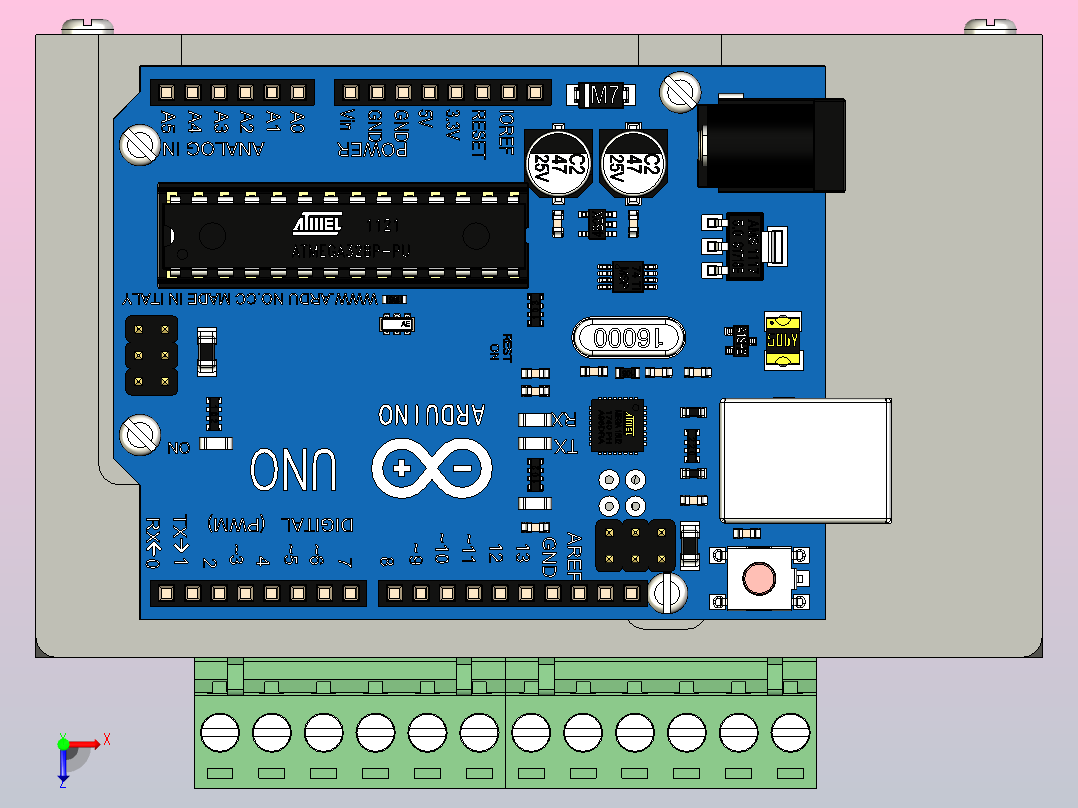
Task: Click the blue Z axis arrow of the triad
Action: click(x=63, y=765)
